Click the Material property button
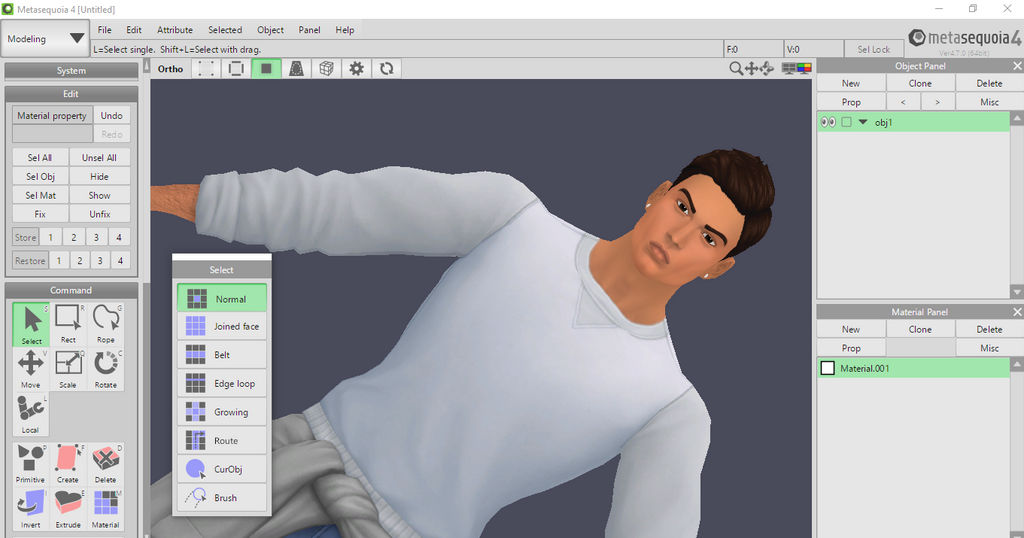 tap(52, 116)
